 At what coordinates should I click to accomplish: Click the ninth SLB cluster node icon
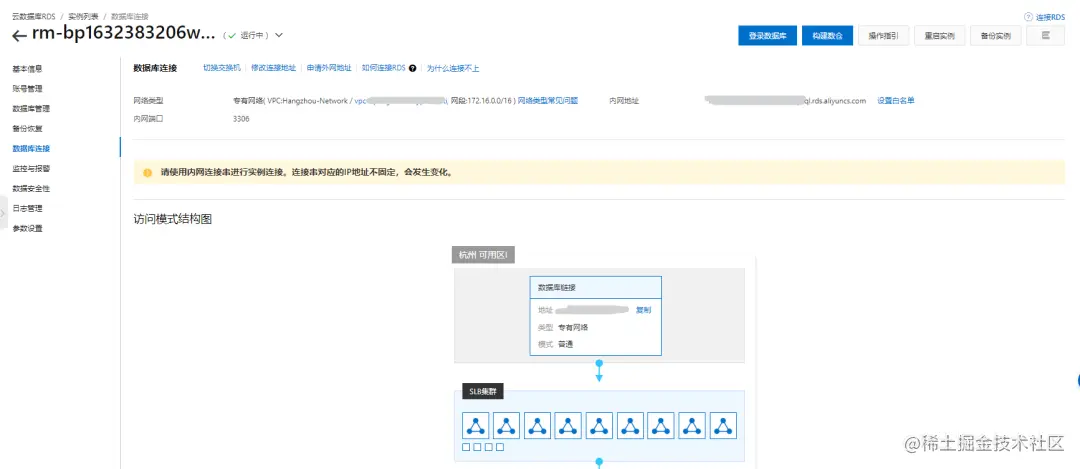pyautogui.click(x=724, y=426)
